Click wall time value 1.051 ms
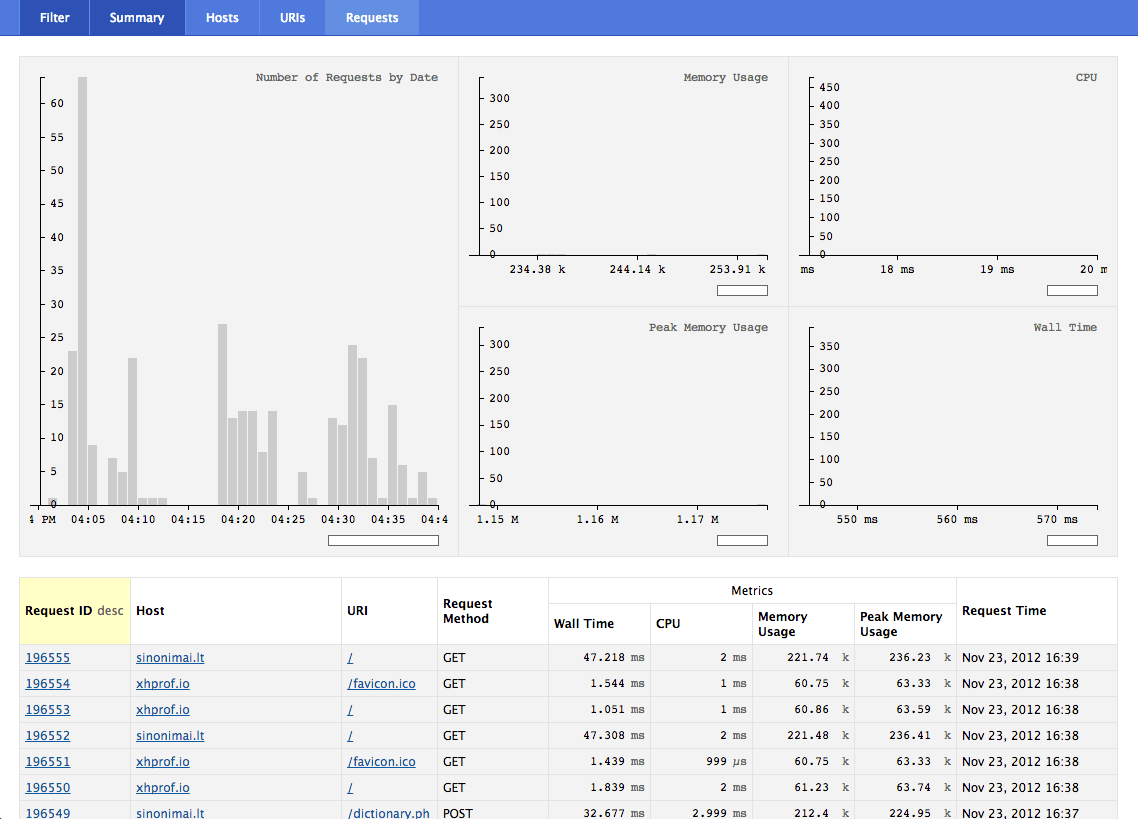The image size is (1138, 819). pos(617,709)
